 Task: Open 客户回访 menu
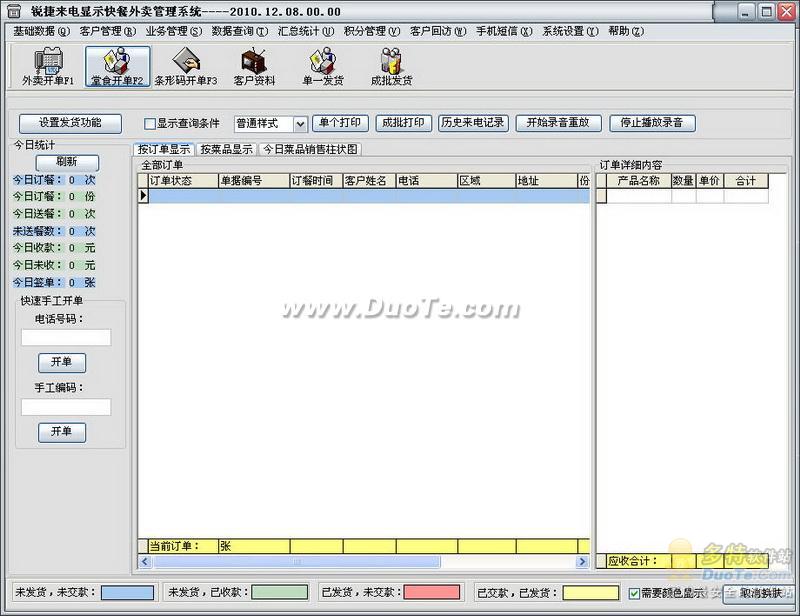438,31
